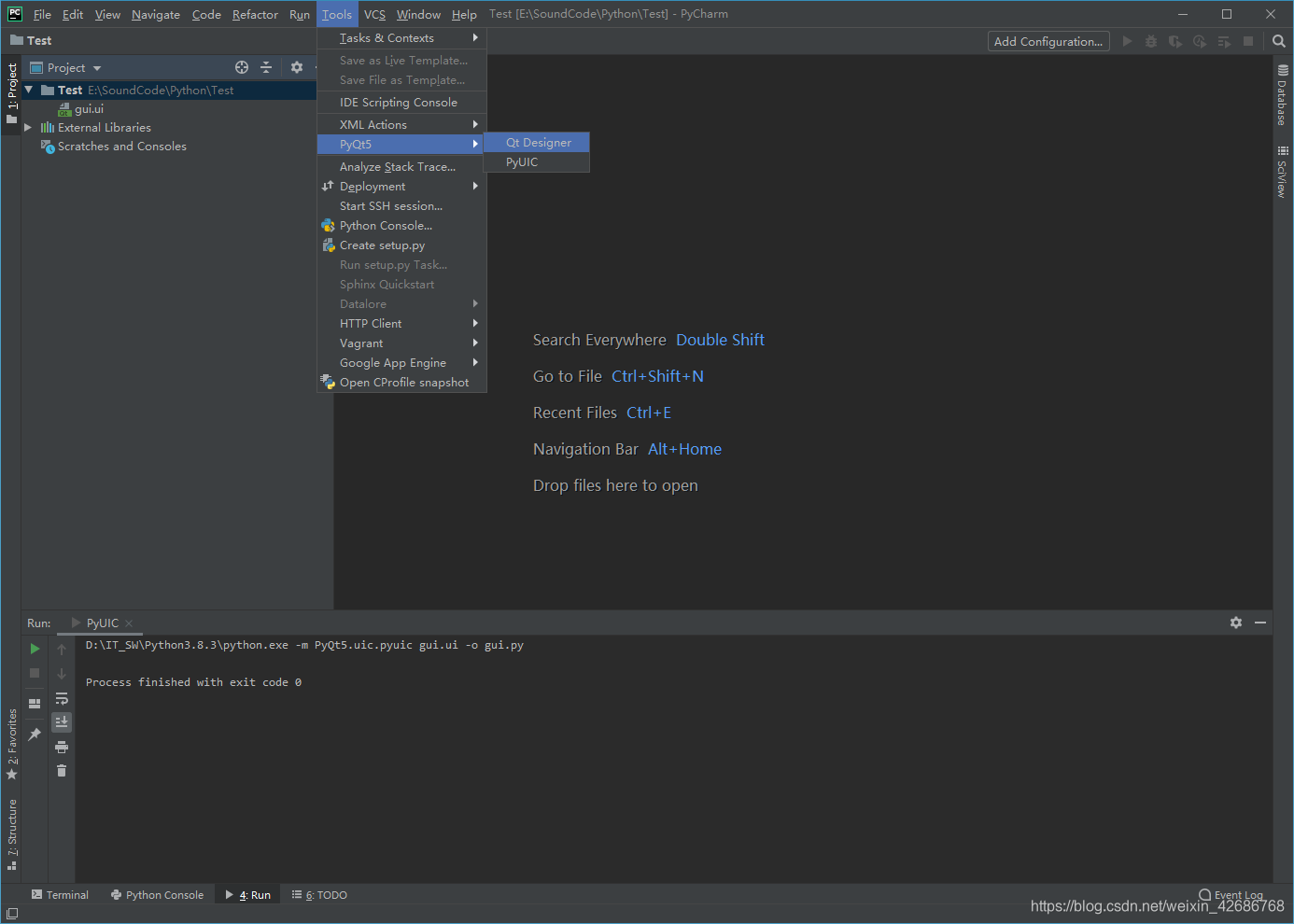
Task: Open the Help menu
Action: pyautogui.click(x=464, y=14)
